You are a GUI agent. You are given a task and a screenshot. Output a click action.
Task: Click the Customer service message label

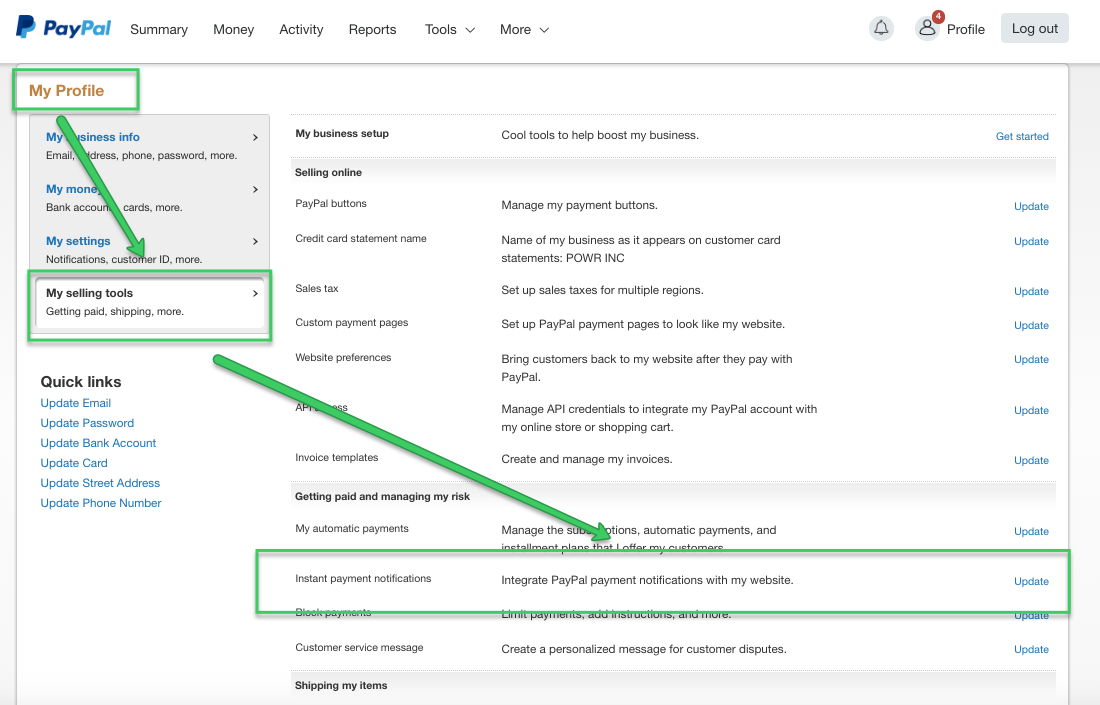(359, 647)
